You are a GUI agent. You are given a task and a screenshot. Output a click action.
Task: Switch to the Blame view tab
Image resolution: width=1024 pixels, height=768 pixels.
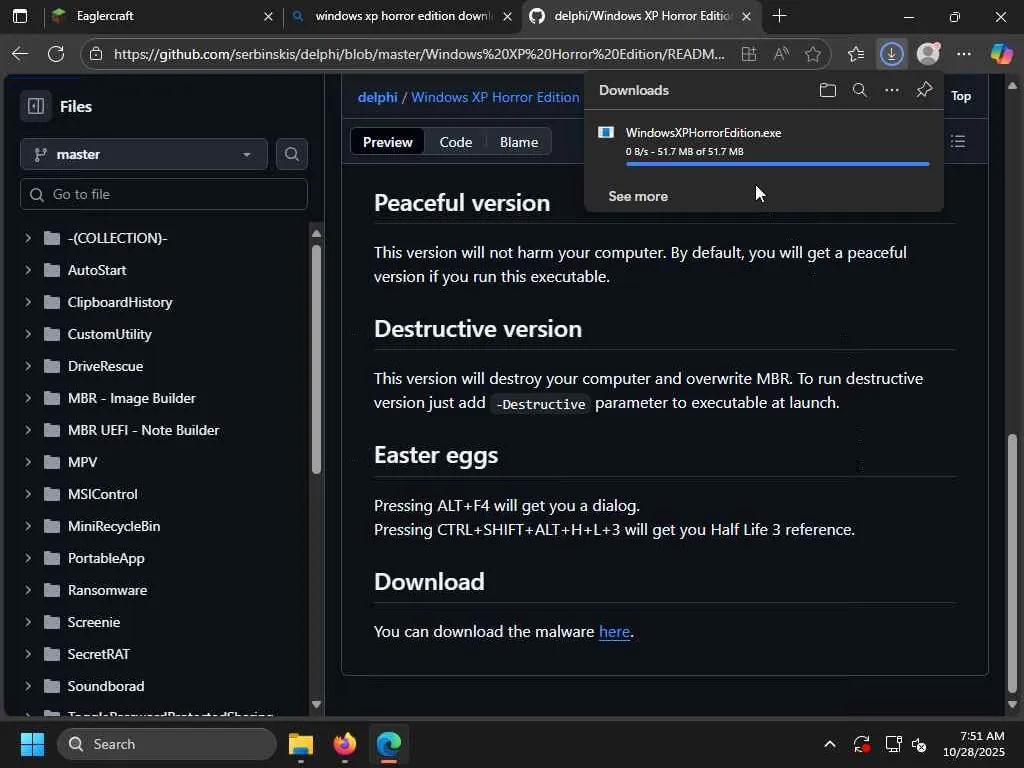(x=519, y=142)
